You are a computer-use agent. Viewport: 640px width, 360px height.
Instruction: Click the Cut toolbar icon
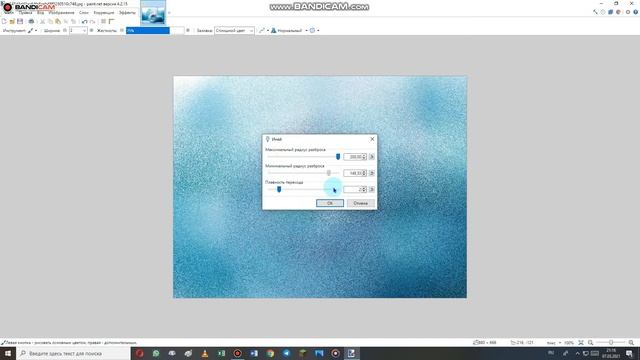pyautogui.click(x=42, y=21)
